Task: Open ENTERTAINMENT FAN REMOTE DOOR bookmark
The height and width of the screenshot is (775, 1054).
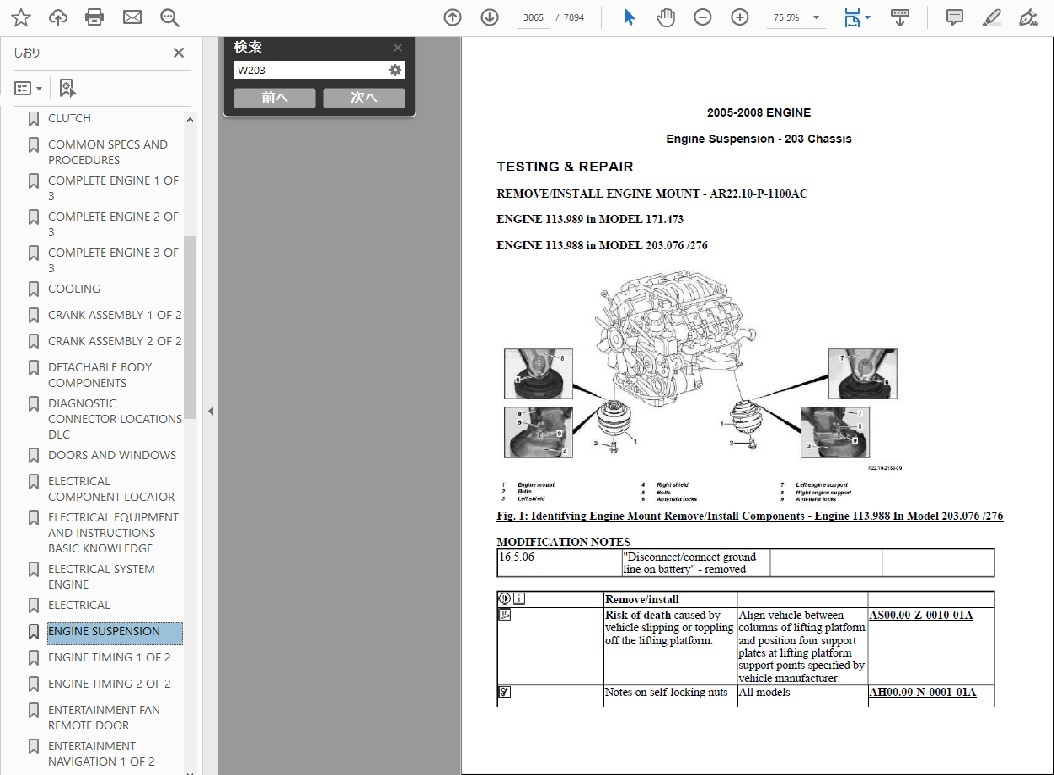Action: coord(104,718)
